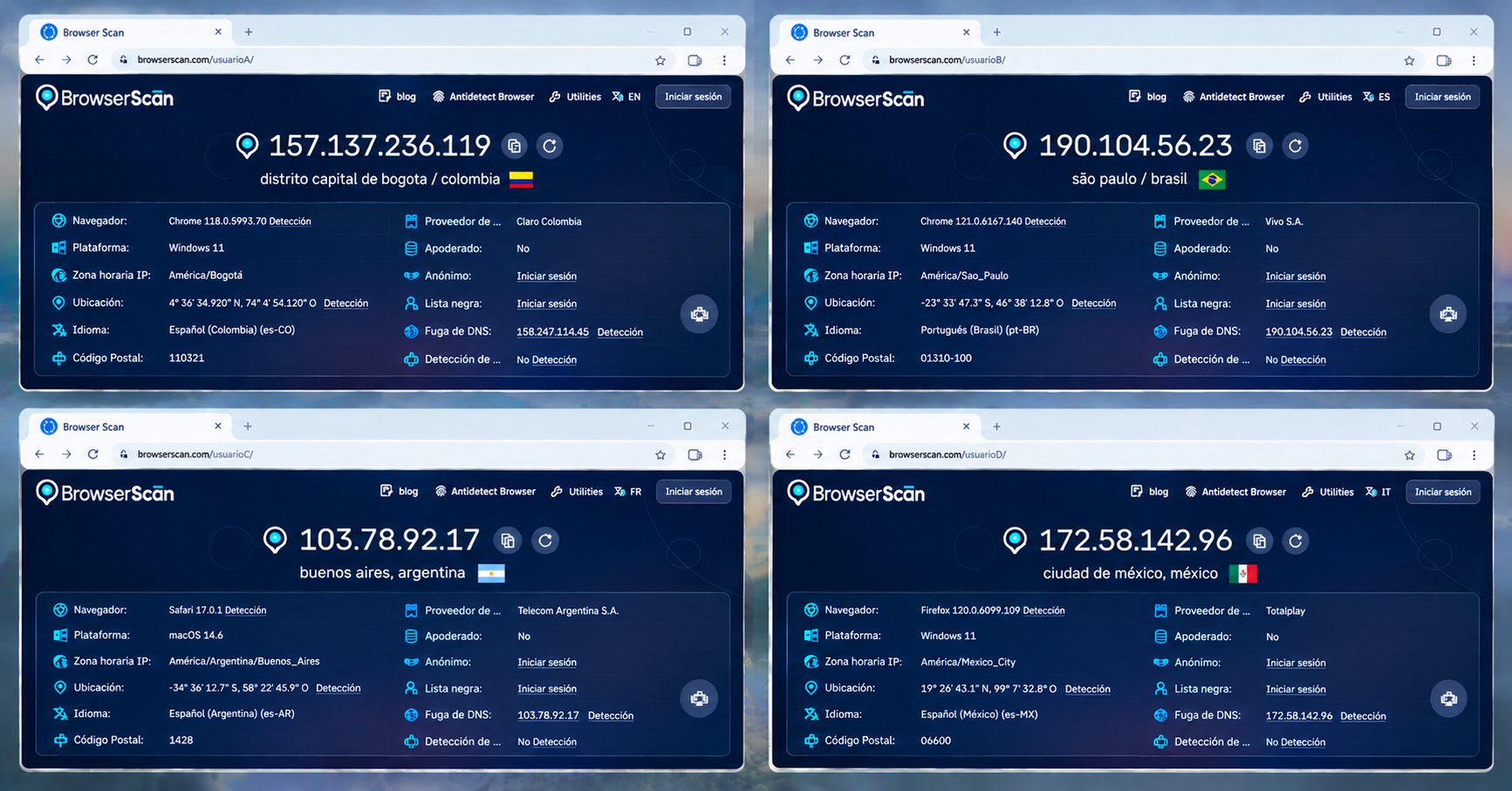Copy IP 190.104.56.23 with the copy icon
This screenshot has width=1512, height=791.
[x=1259, y=146]
